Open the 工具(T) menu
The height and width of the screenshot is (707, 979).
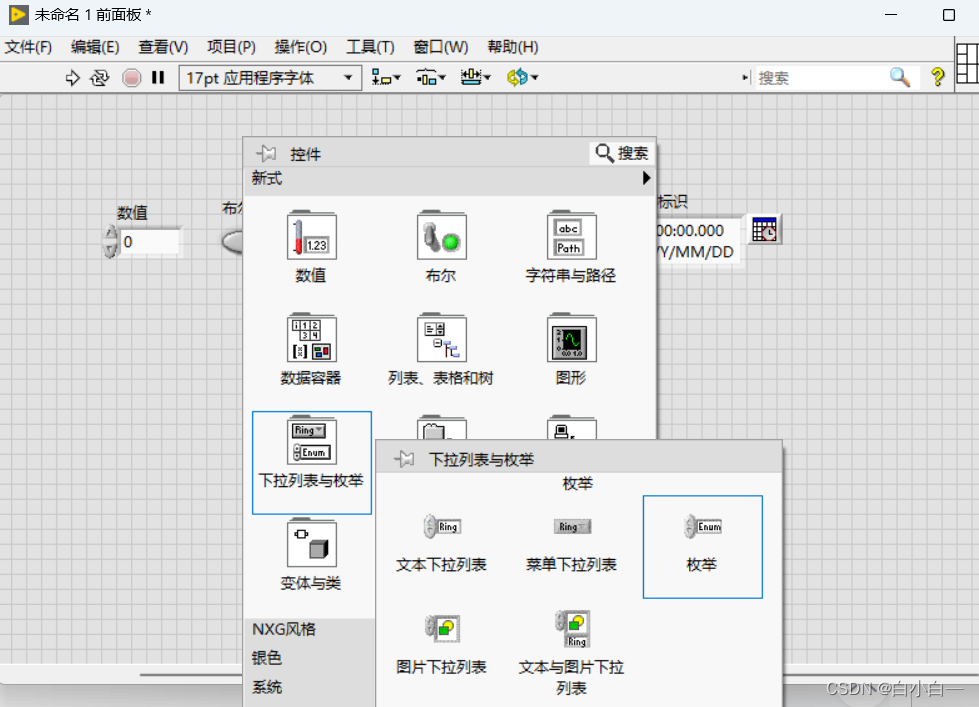click(370, 47)
